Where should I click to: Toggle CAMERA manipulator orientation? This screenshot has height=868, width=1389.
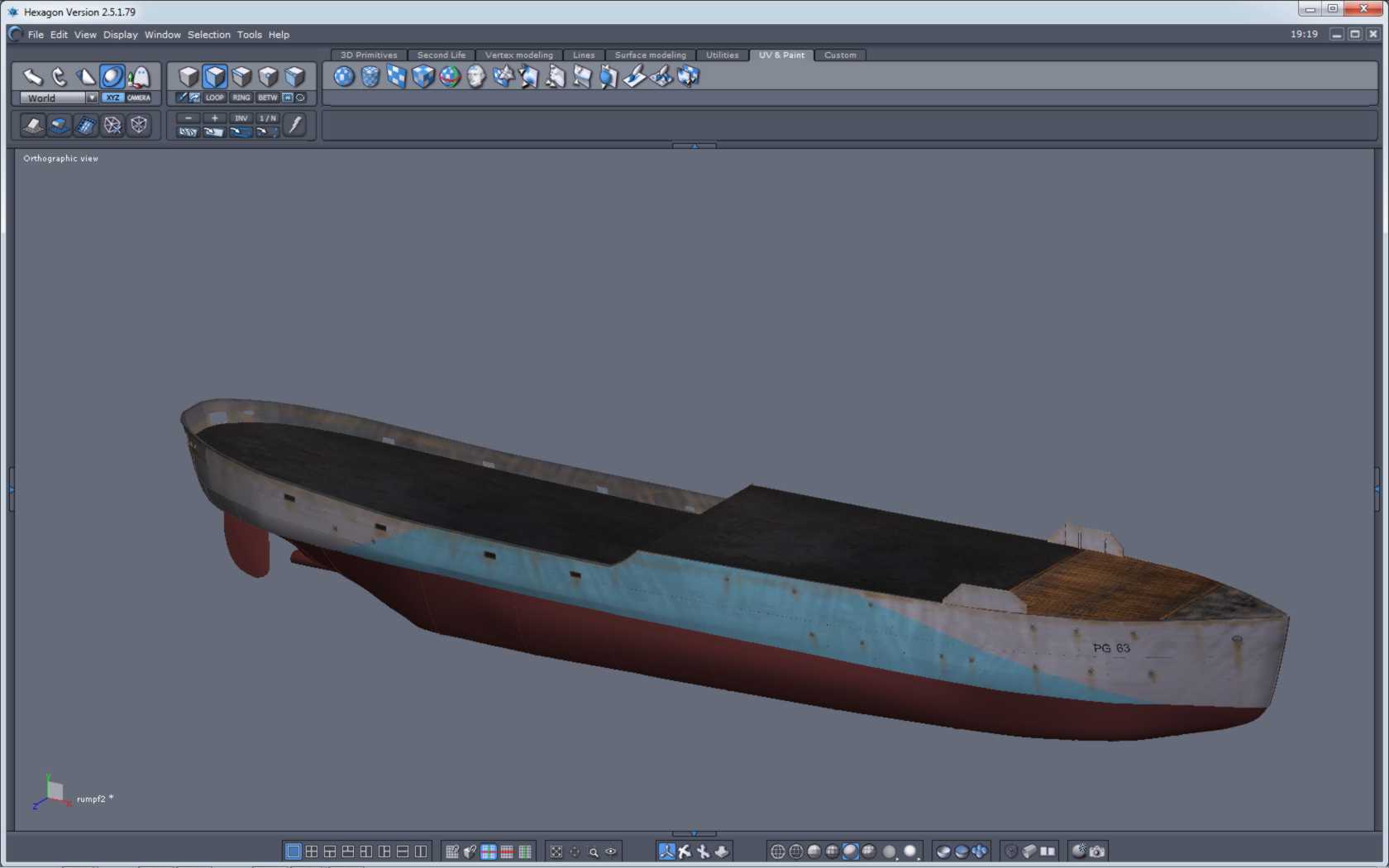(139, 98)
